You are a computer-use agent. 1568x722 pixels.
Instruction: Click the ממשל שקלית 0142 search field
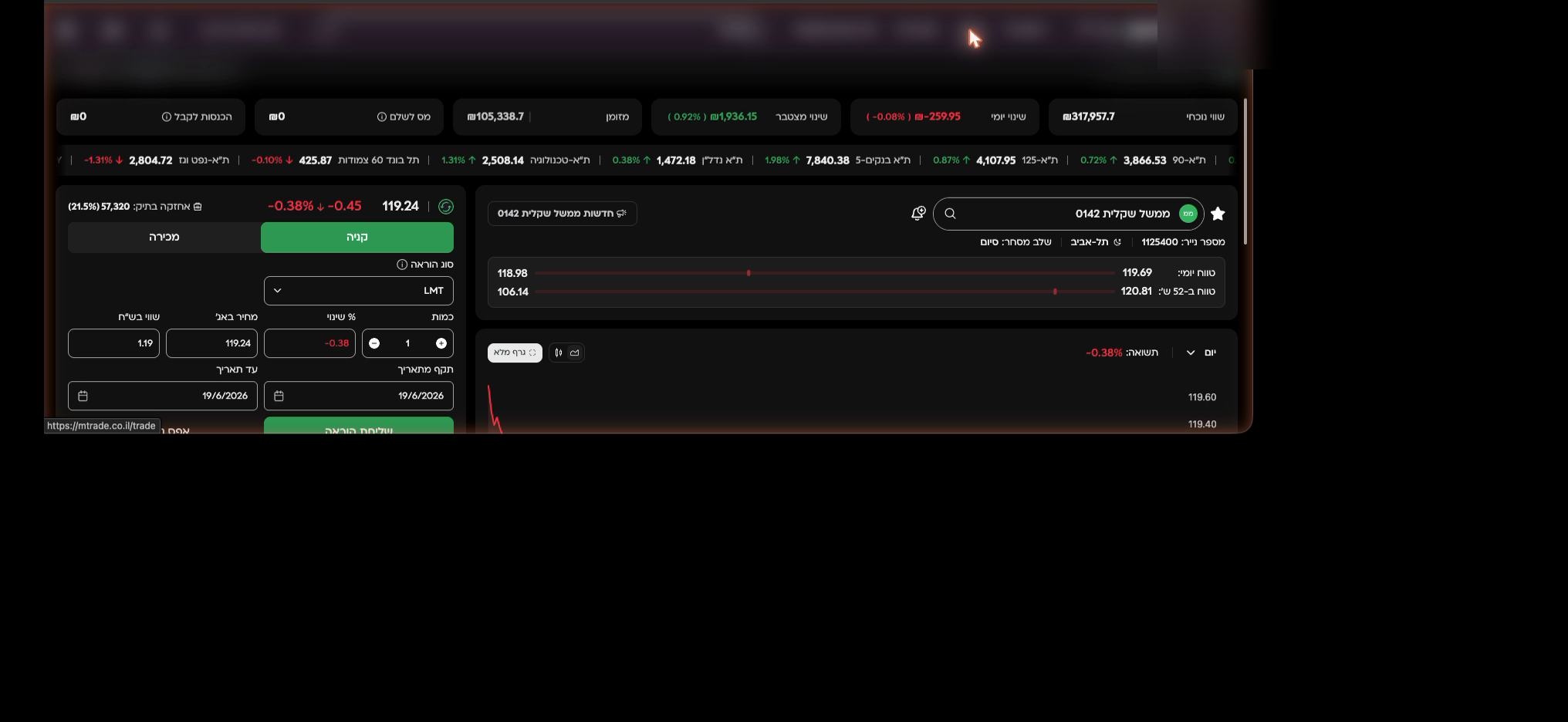1069,214
